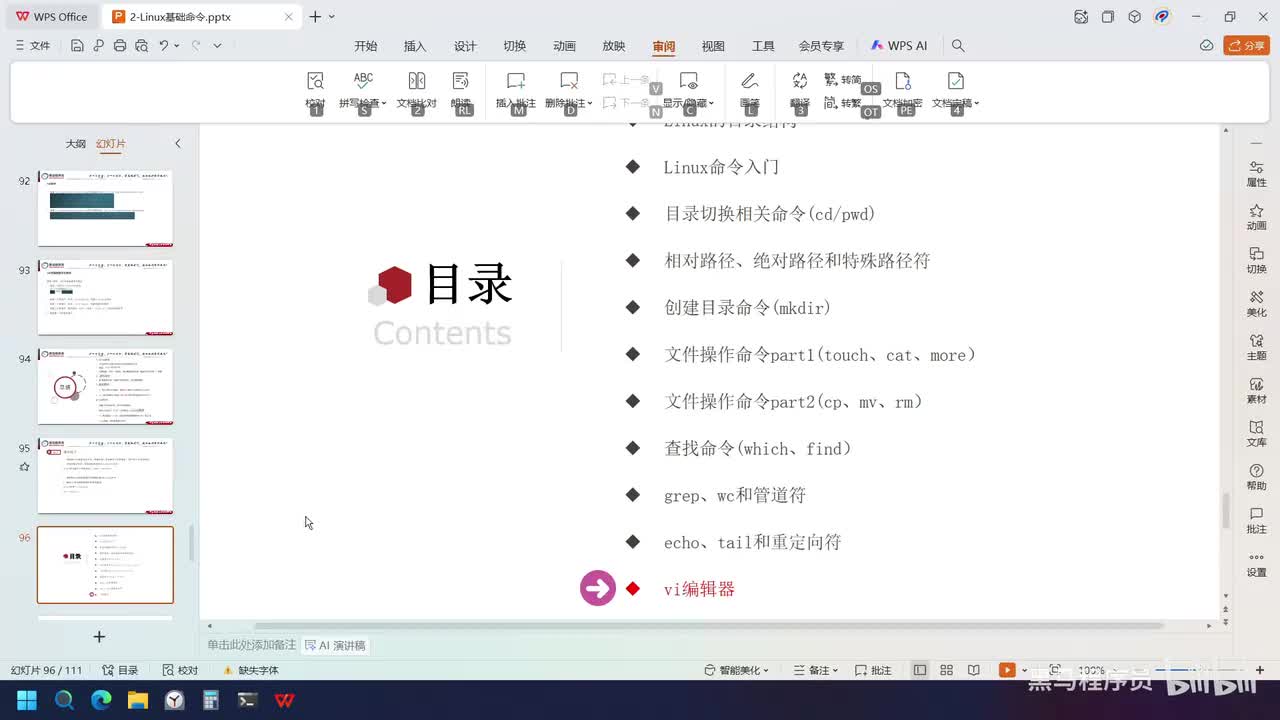Open the 翻译 translate tool
Image resolution: width=1280 pixels, height=720 pixels.
point(800,90)
